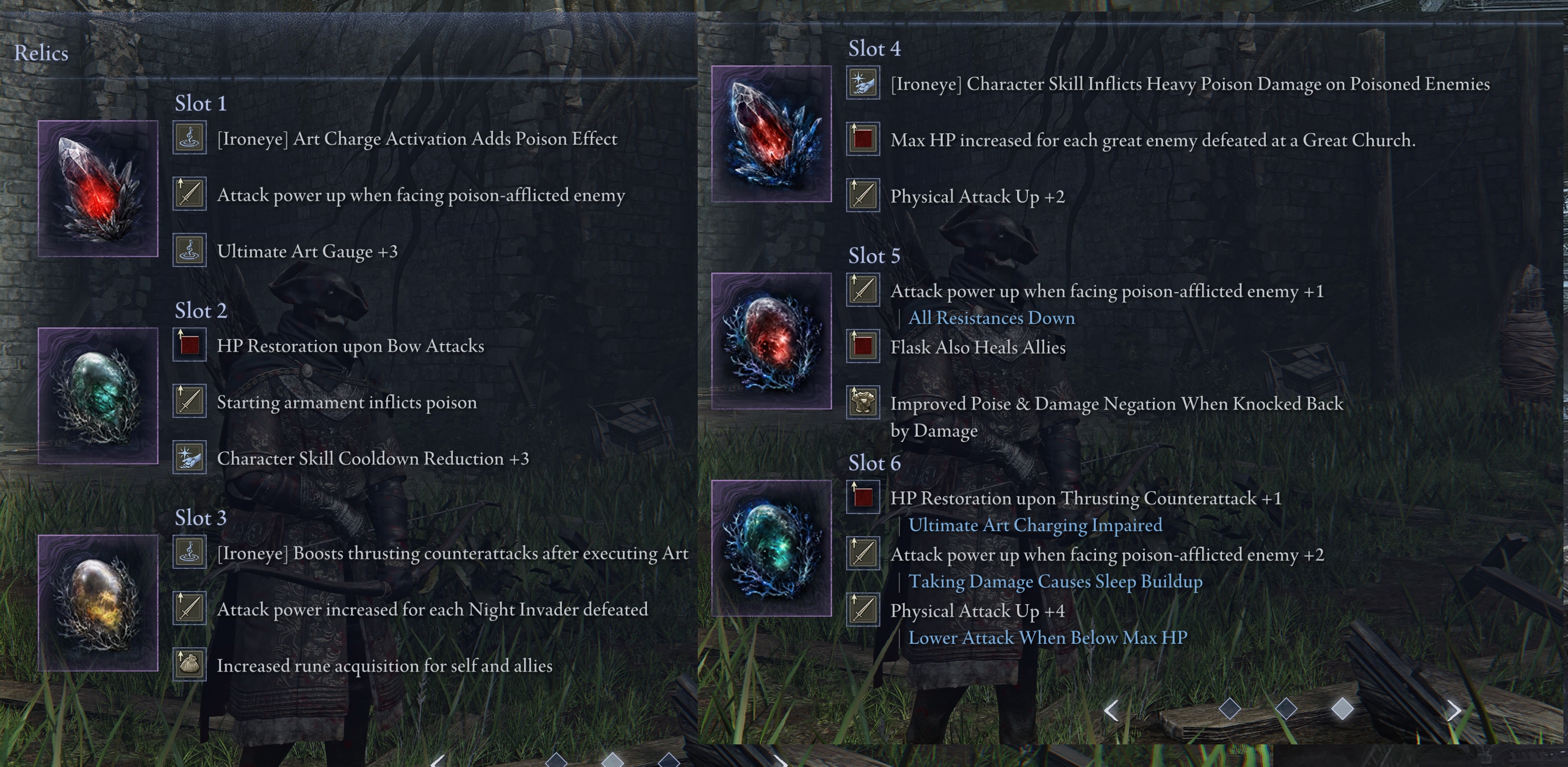The width and height of the screenshot is (1568, 767).
Task: Go to the previous page with the left arrow
Action: (1111, 710)
